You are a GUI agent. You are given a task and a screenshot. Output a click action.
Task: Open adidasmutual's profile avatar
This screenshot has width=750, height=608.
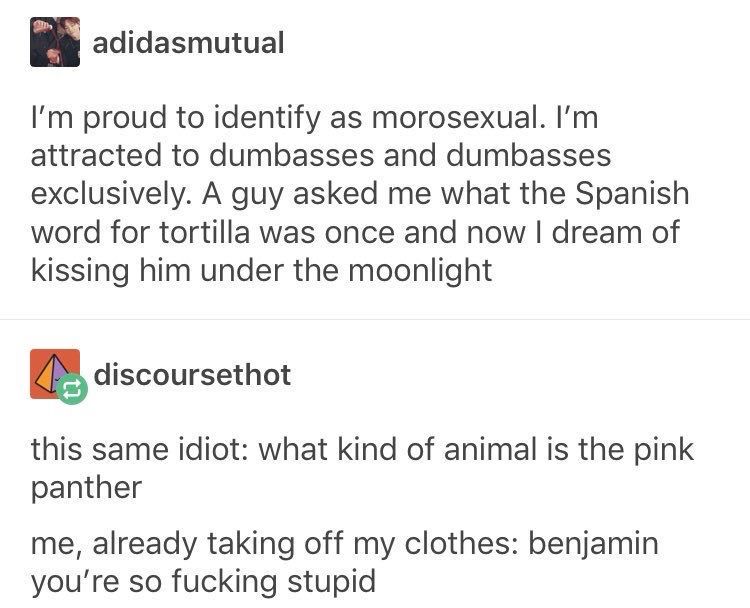pyautogui.click(x=55, y=42)
